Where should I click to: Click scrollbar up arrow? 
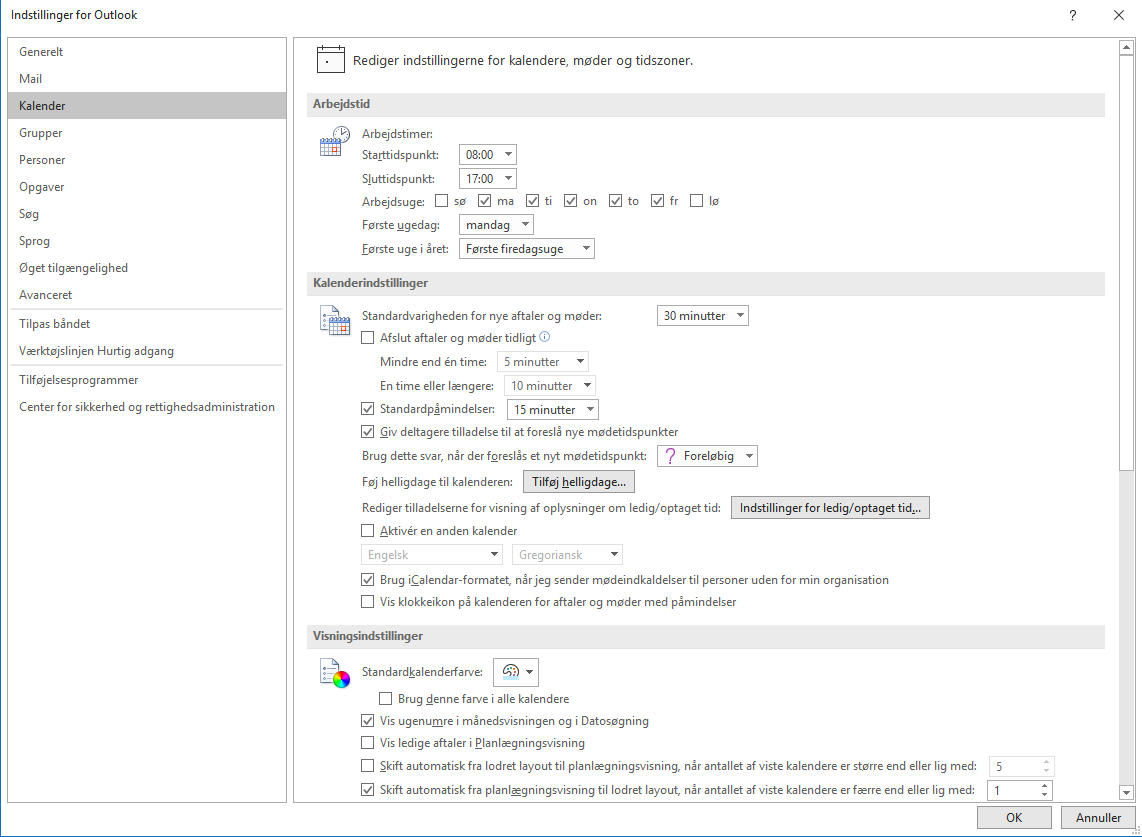click(1126, 47)
